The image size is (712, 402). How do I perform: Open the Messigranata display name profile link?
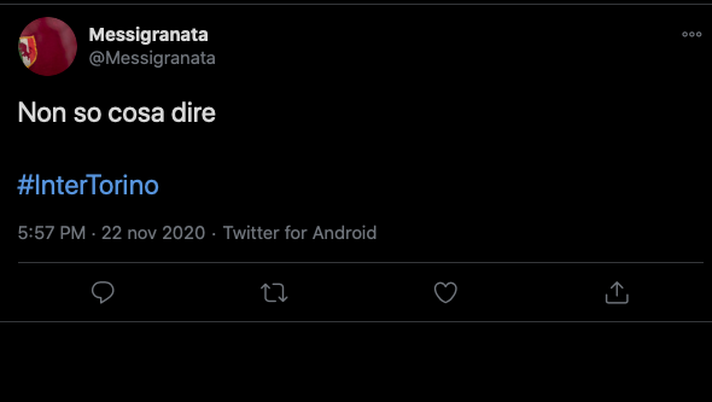[x=148, y=34]
